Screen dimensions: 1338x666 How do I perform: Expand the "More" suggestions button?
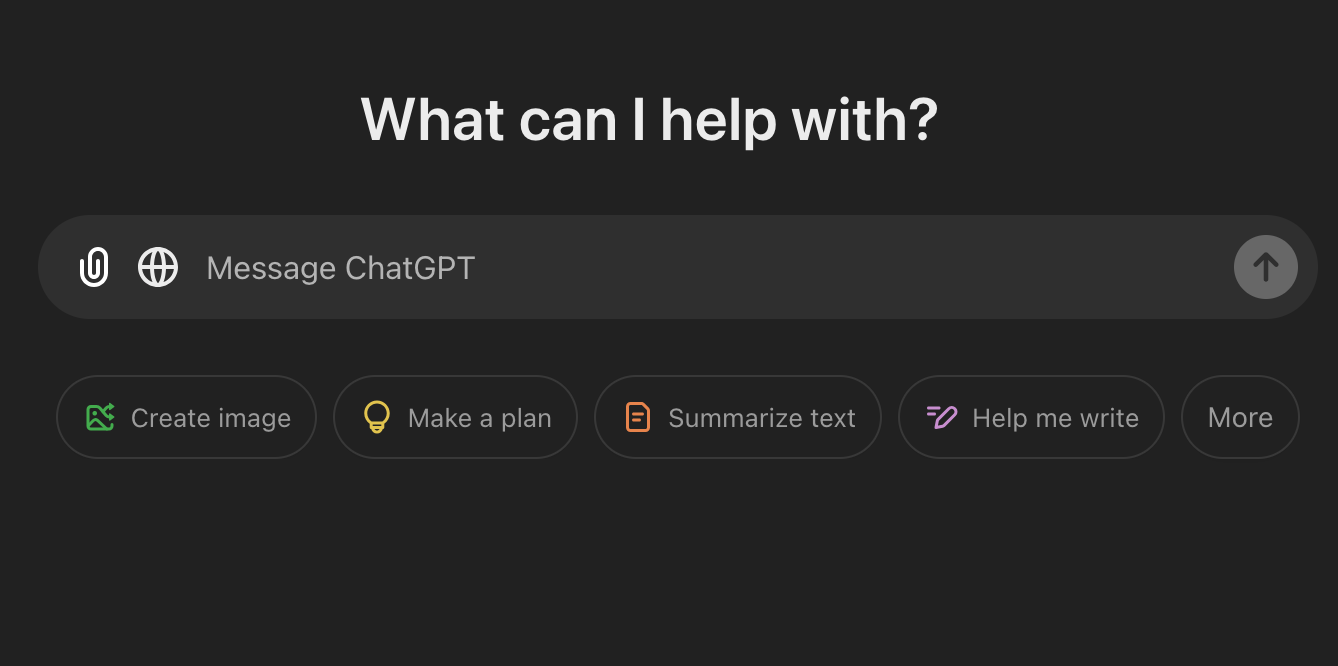click(1240, 417)
